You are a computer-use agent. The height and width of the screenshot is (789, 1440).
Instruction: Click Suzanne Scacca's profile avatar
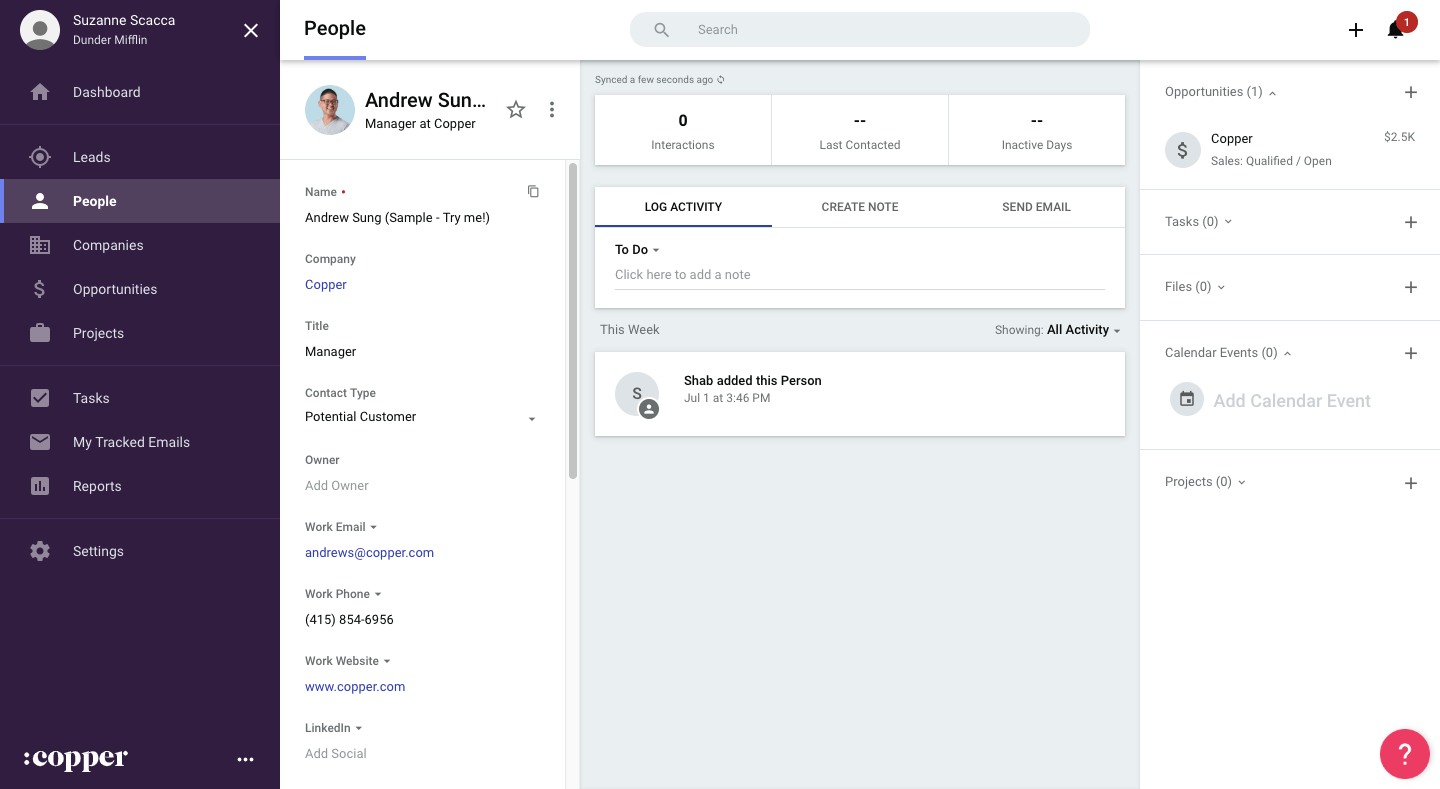(x=40, y=30)
